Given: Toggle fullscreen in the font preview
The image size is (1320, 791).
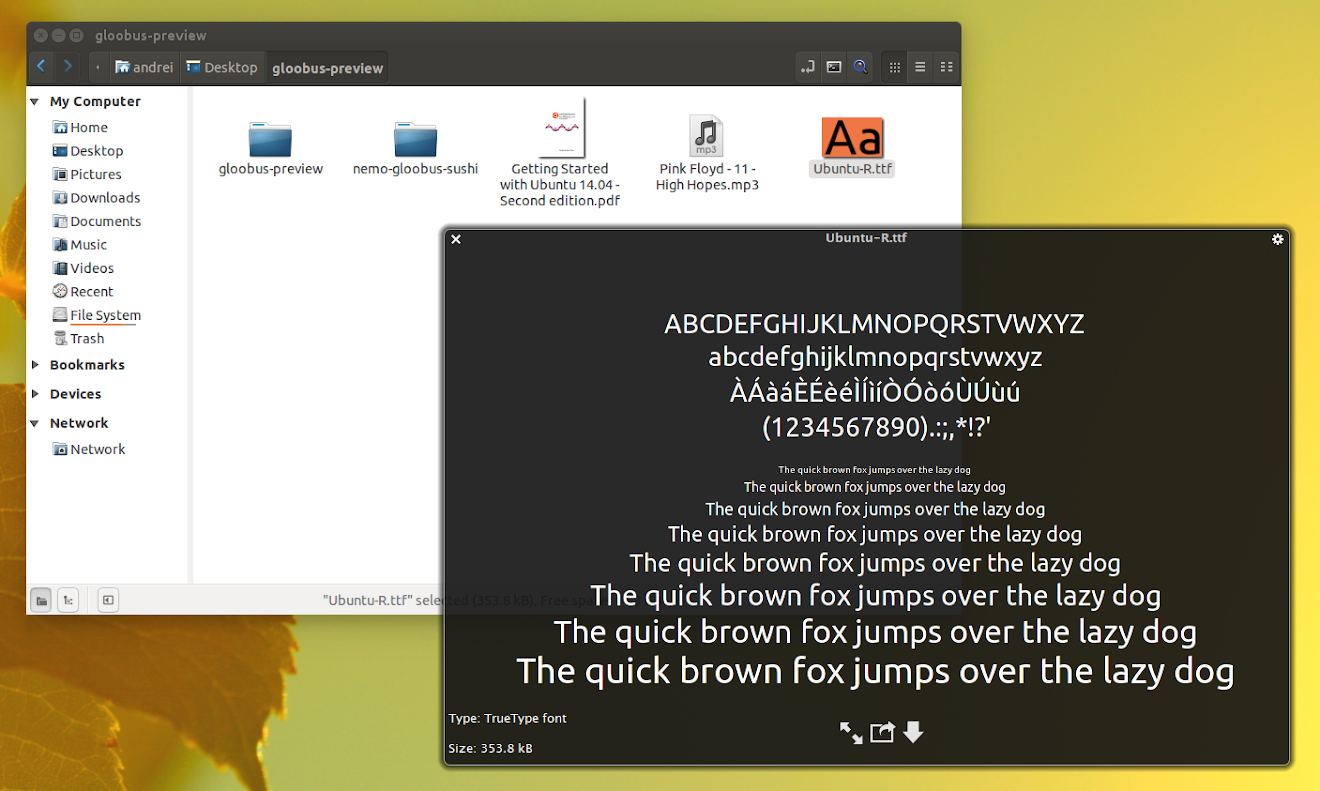Looking at the screenshot, I should 851,733.
